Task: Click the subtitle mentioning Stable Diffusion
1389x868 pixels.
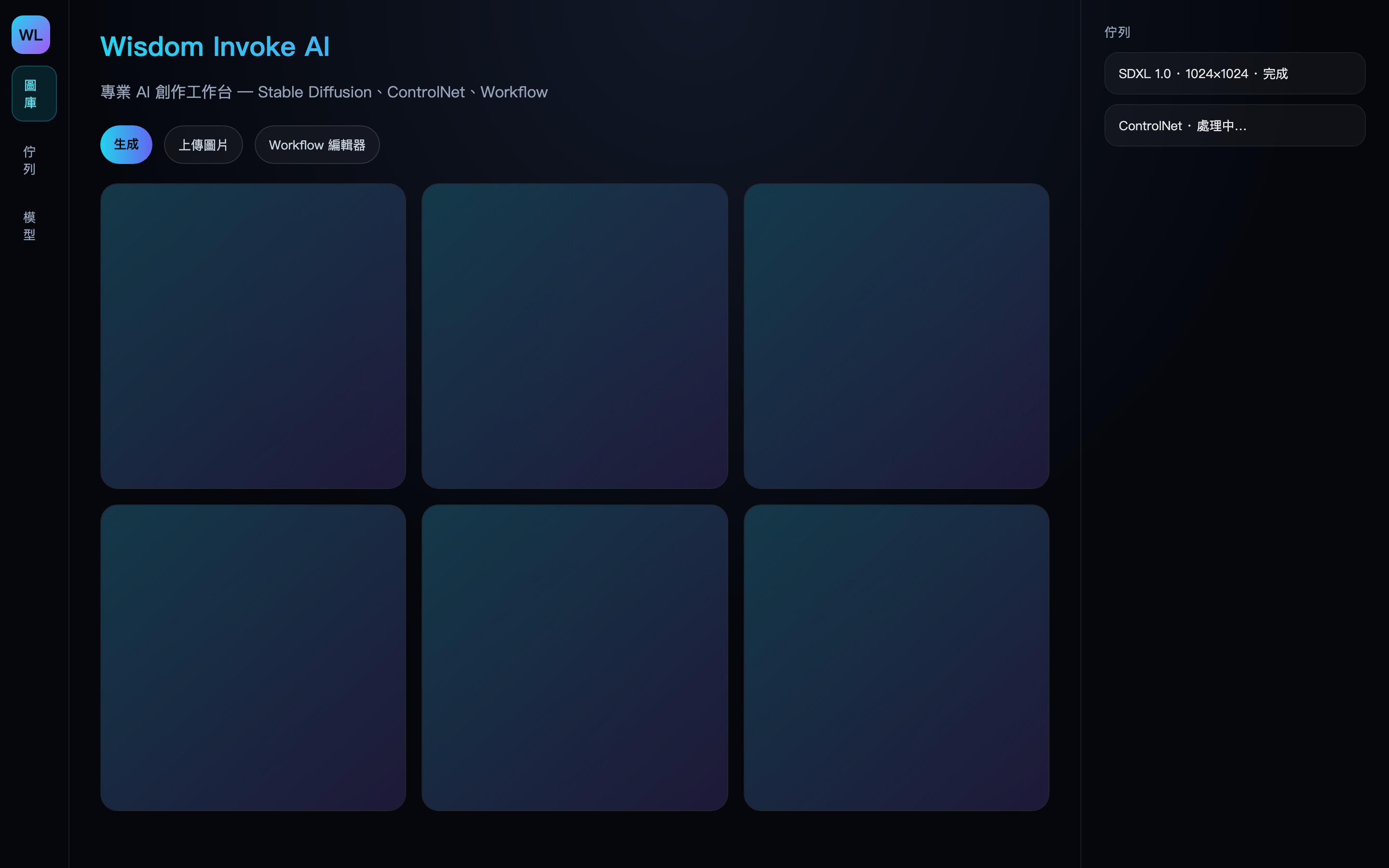Action: 324,92
